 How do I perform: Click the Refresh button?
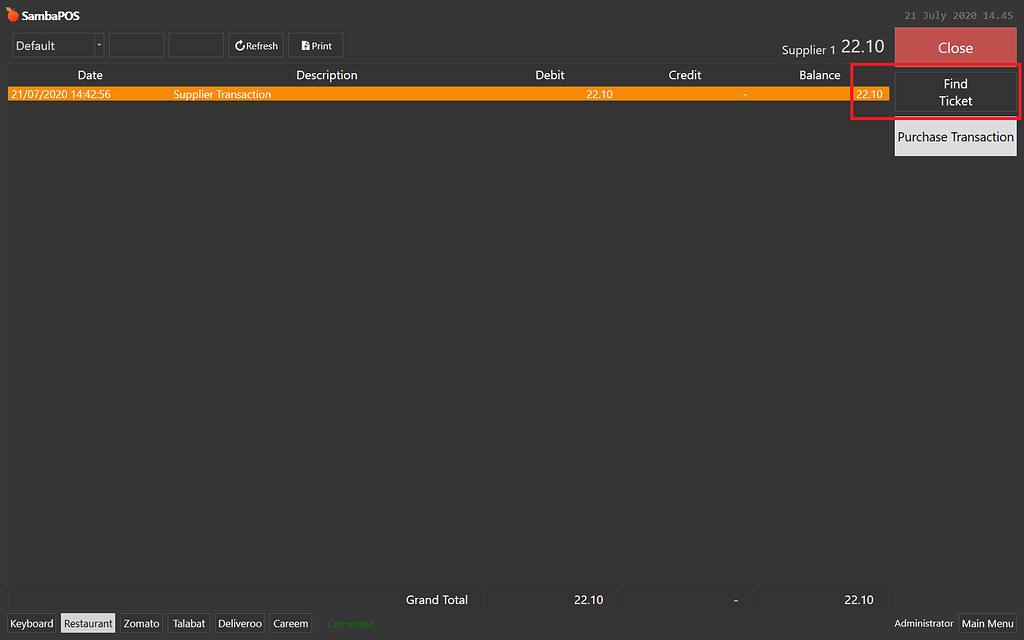(x=256, y=46)
